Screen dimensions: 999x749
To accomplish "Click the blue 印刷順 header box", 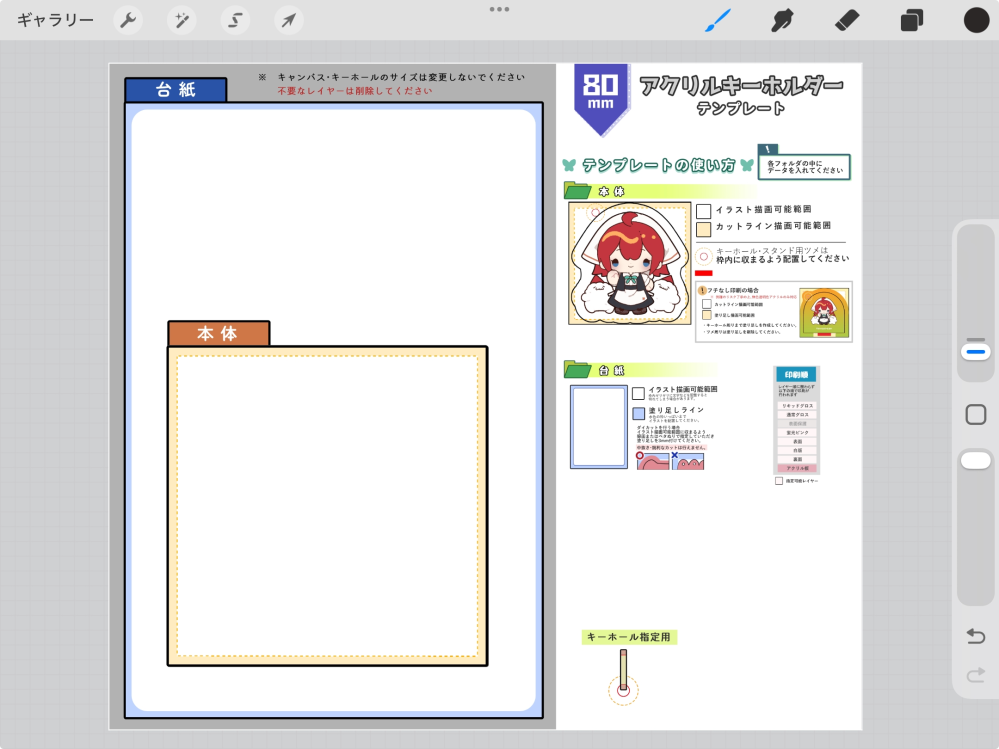I will 796,374.
